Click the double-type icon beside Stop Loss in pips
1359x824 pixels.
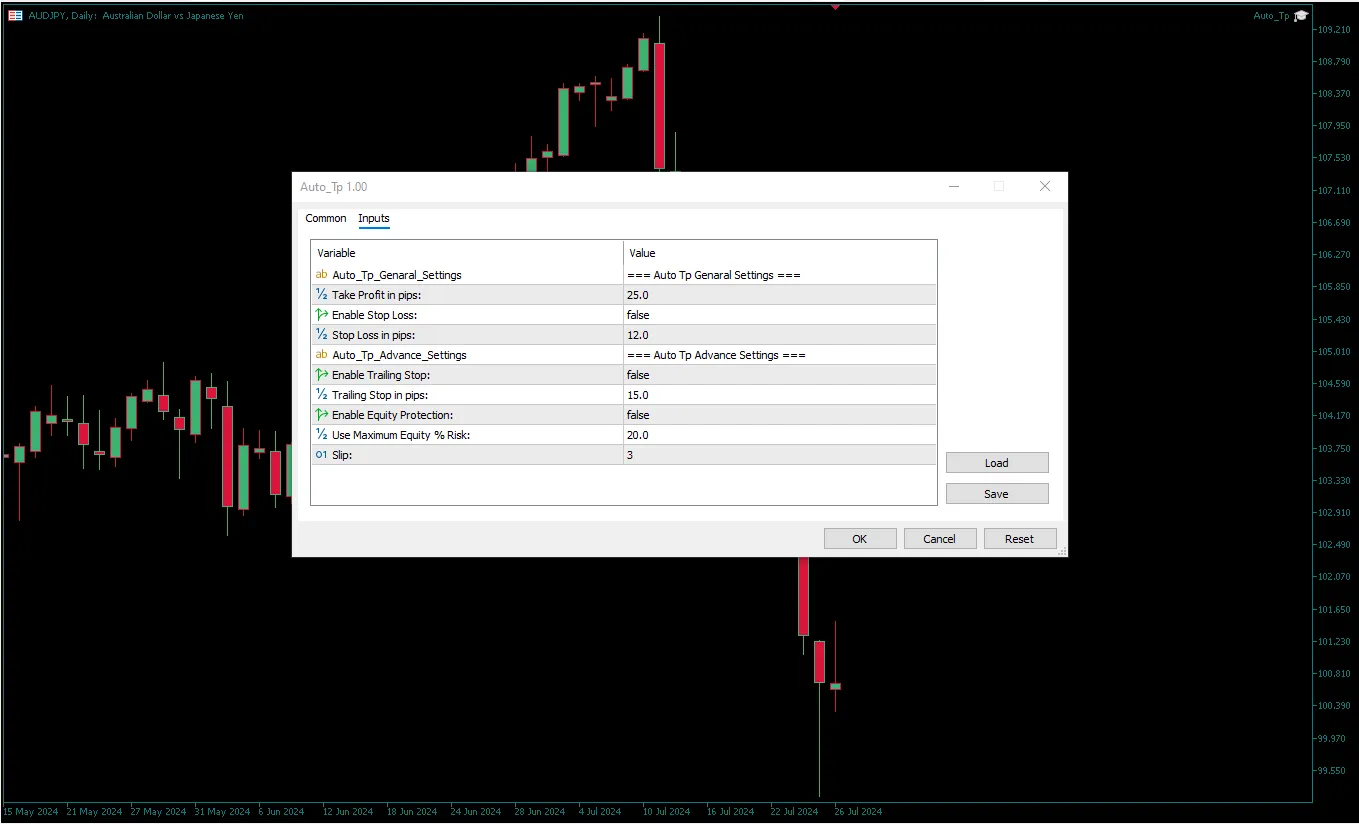[321, 334]
